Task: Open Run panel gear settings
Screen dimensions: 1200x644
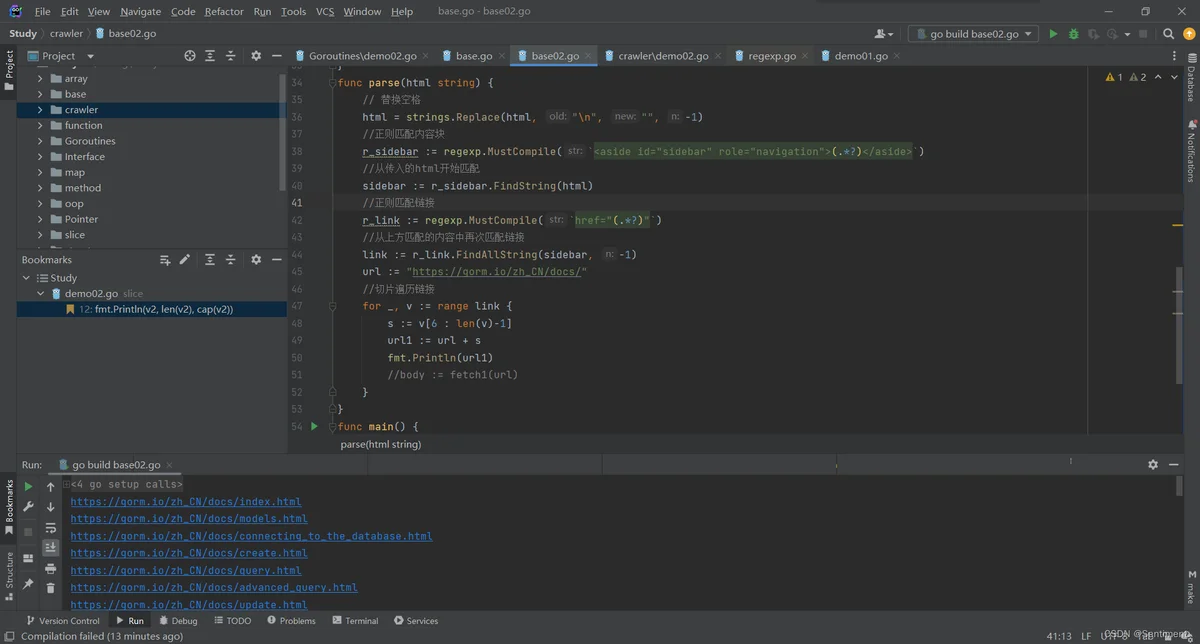Action: (x=1153, y=465)
